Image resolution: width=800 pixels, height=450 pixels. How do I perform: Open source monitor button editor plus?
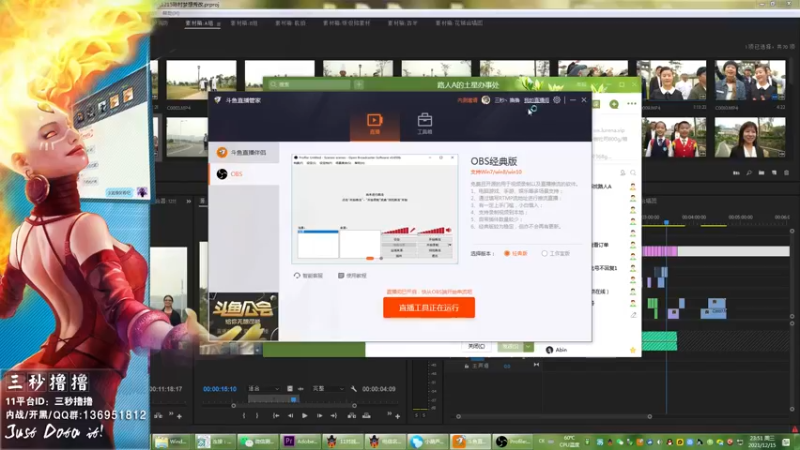(x=179, y=416)
